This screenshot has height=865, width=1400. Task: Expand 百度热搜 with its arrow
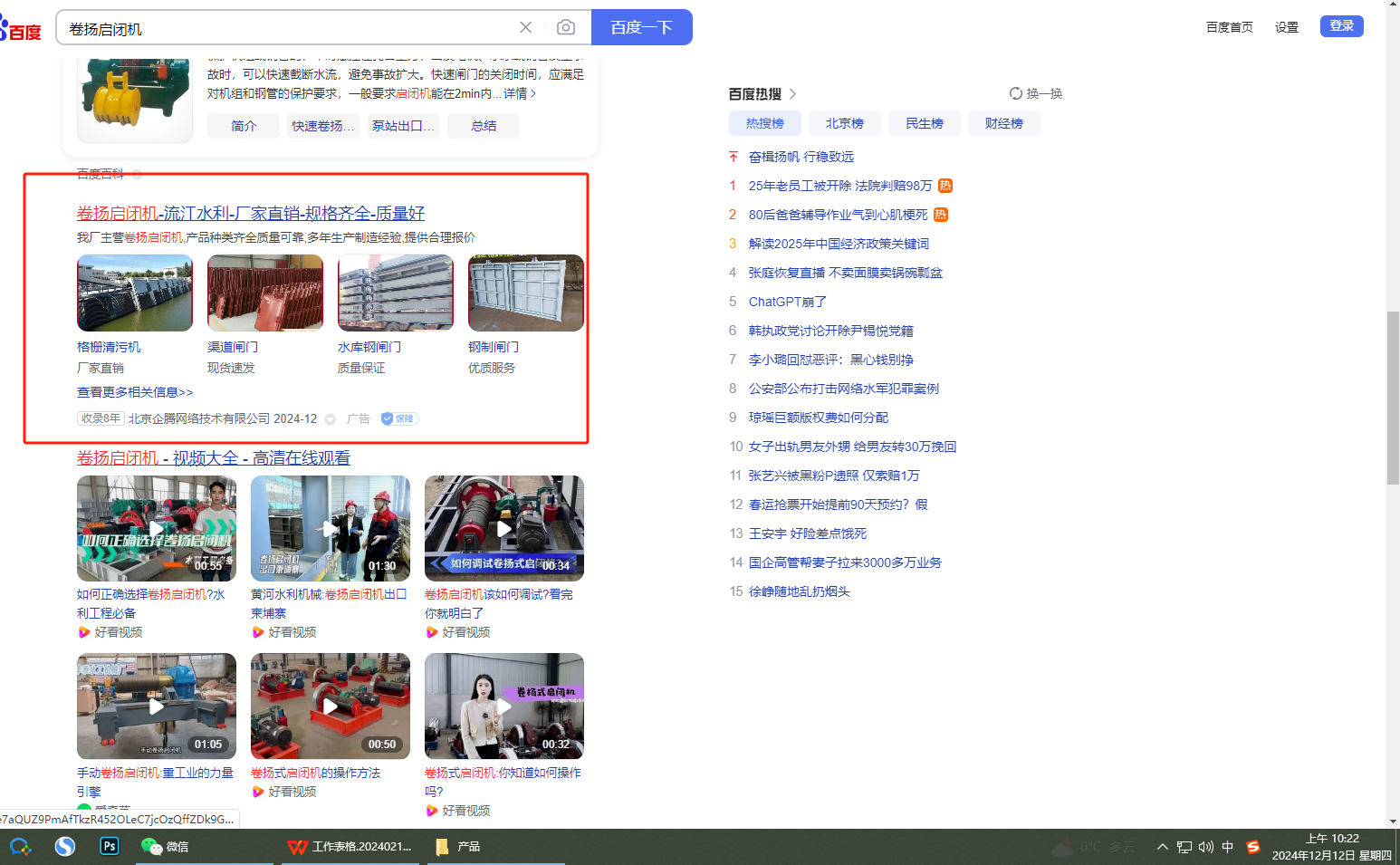click(x=793, y=94)
